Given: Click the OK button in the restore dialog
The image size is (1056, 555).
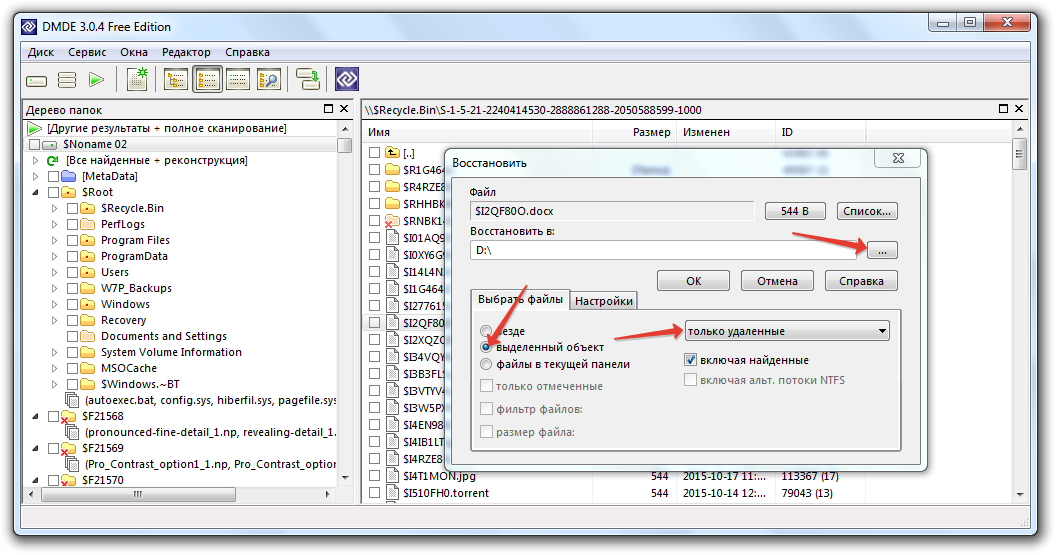Looking at the screenshot, I should (x=693, y=281).
